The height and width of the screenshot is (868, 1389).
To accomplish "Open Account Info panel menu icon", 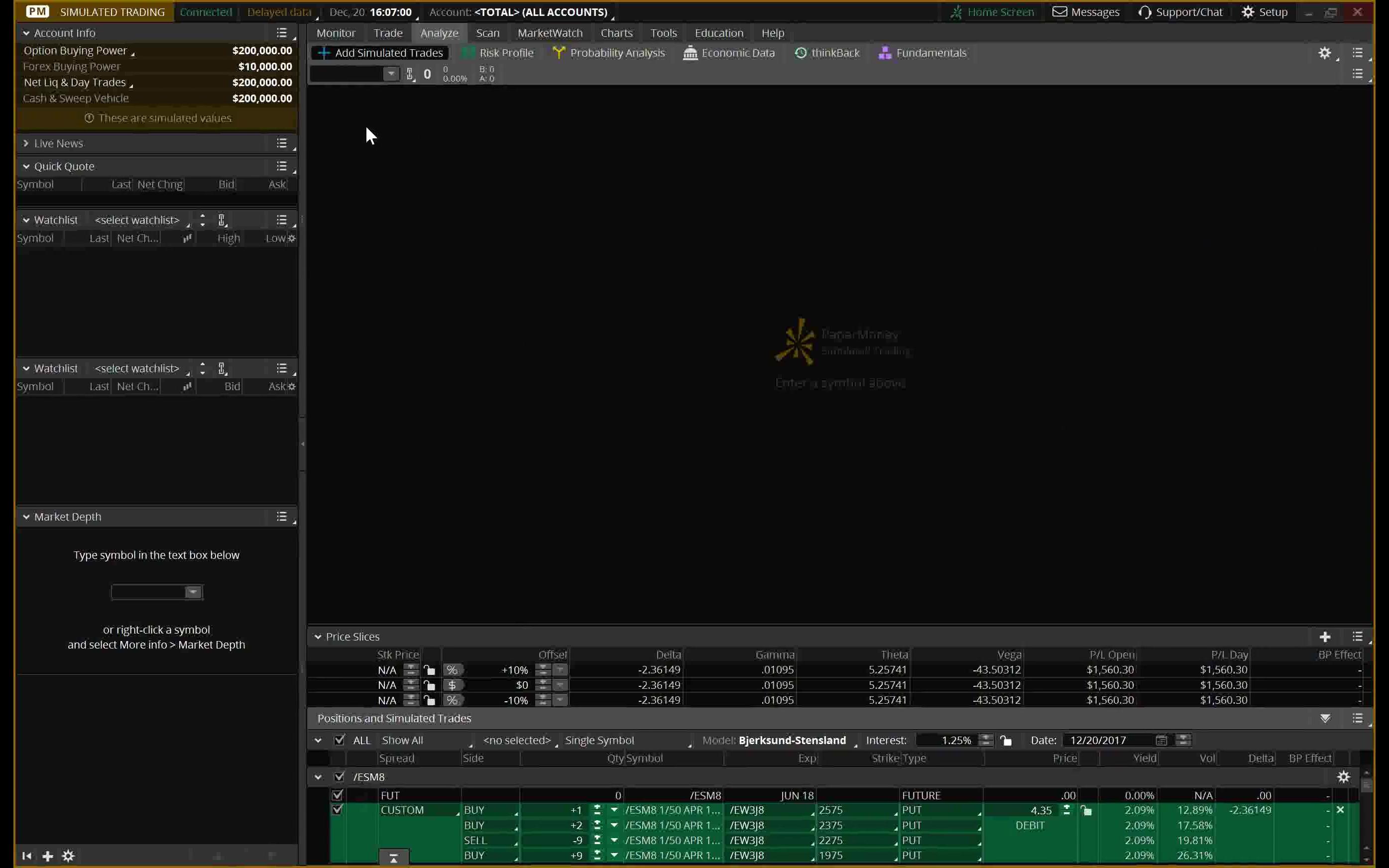I will (x=281, y=33).
